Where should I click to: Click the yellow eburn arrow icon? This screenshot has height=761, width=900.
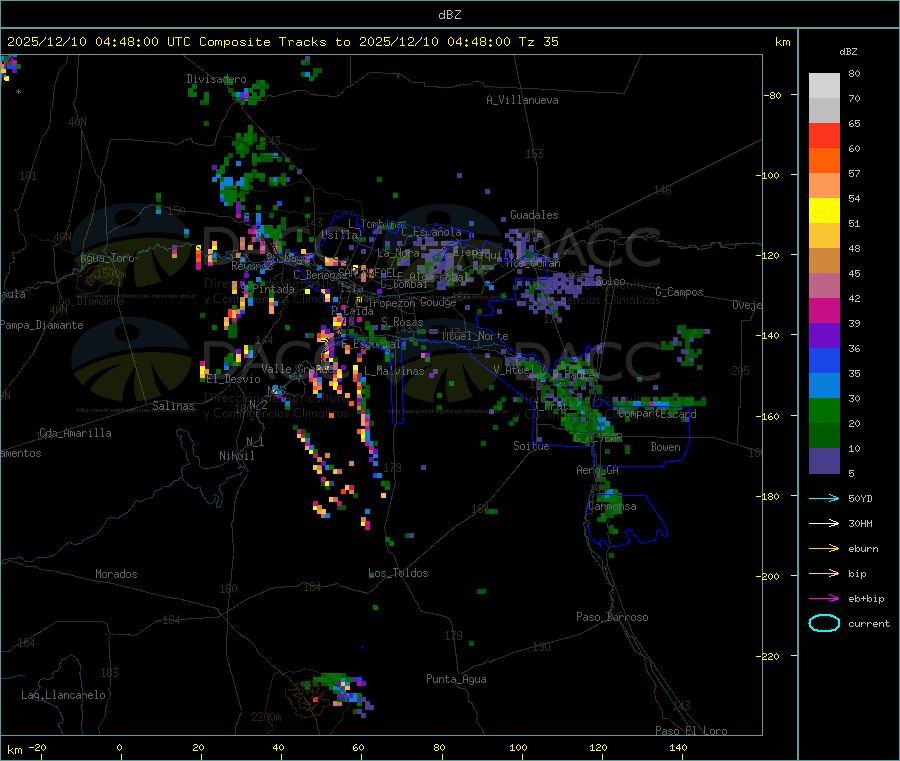pyautogui.click(x=824, y=549)
